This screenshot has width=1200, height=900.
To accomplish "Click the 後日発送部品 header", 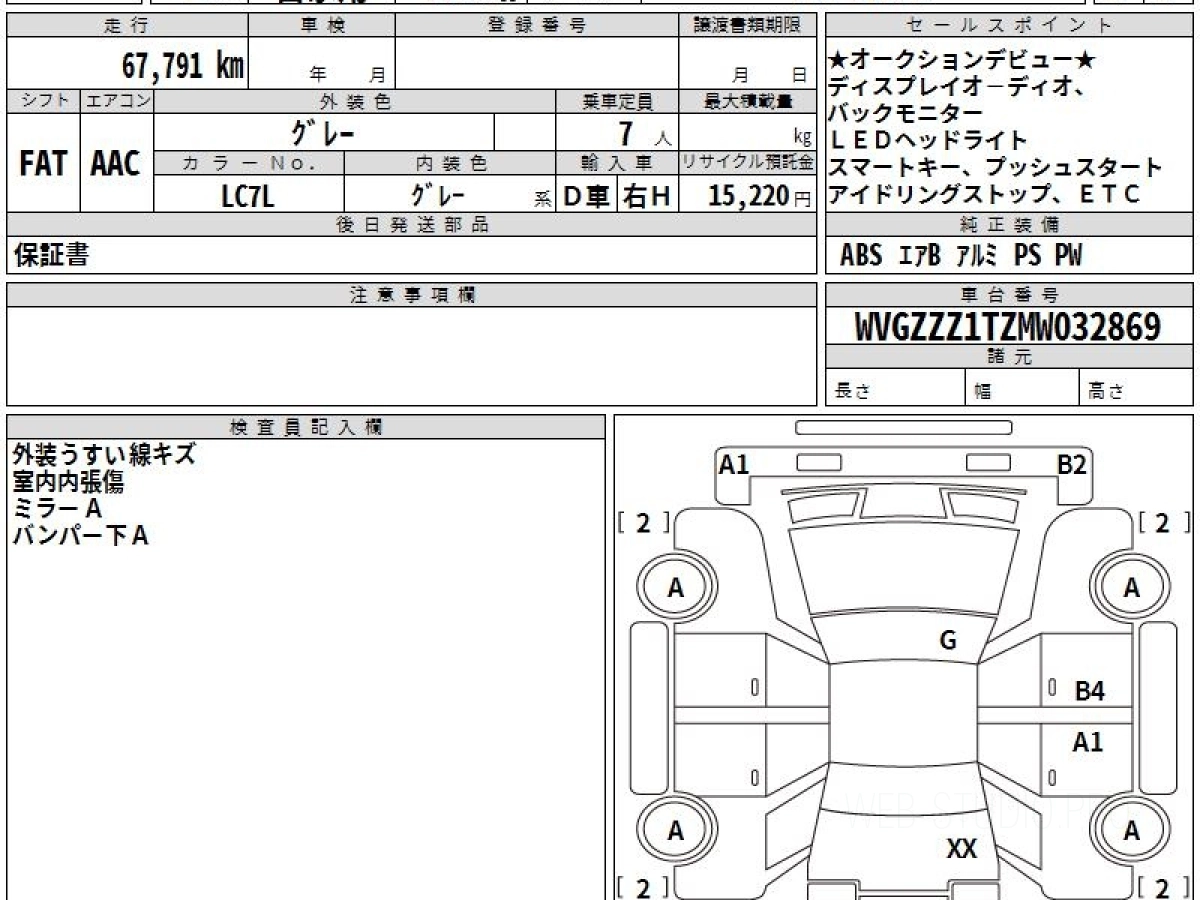I will coord(411,225).
